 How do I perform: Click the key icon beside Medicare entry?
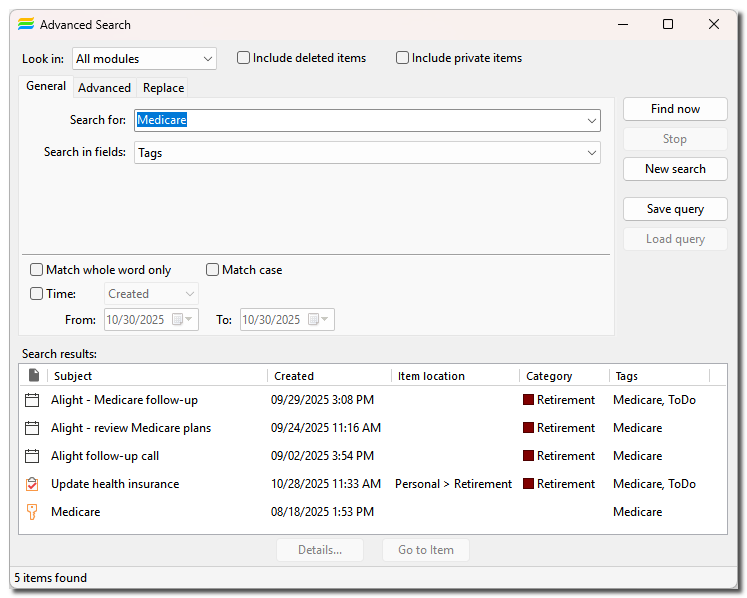click(32, 512)
